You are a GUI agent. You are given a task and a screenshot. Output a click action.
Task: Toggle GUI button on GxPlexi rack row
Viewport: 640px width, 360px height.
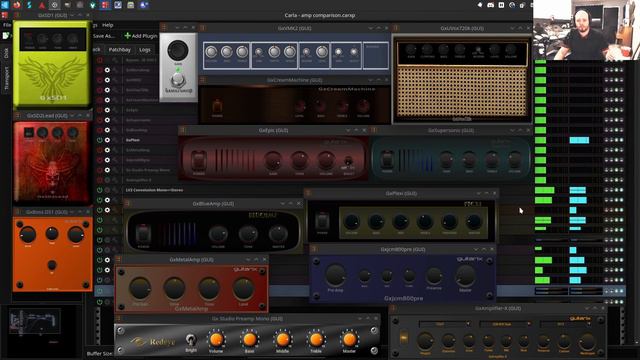(x=107, y=140)
